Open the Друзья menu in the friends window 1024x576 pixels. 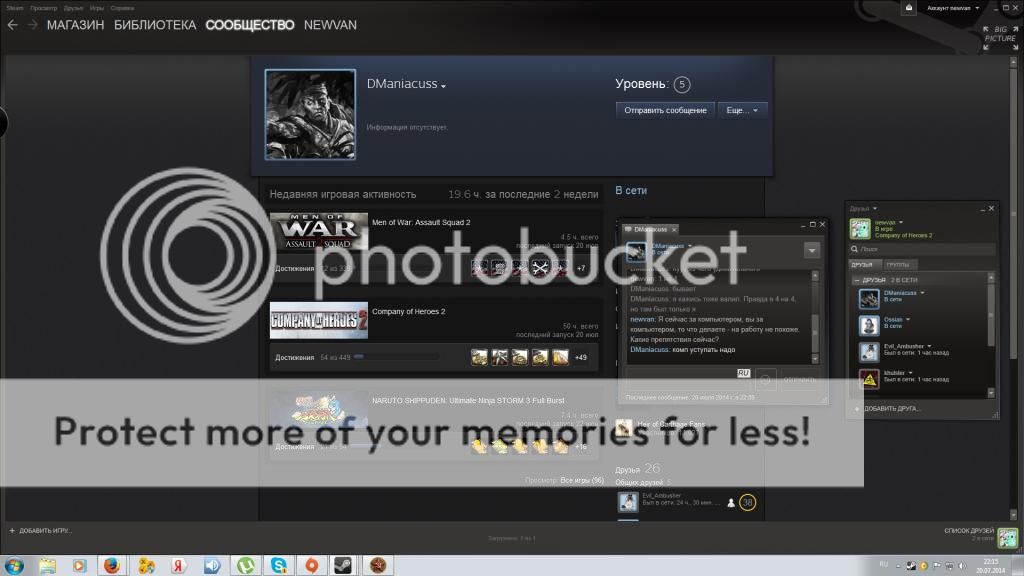tap(863, 209)
